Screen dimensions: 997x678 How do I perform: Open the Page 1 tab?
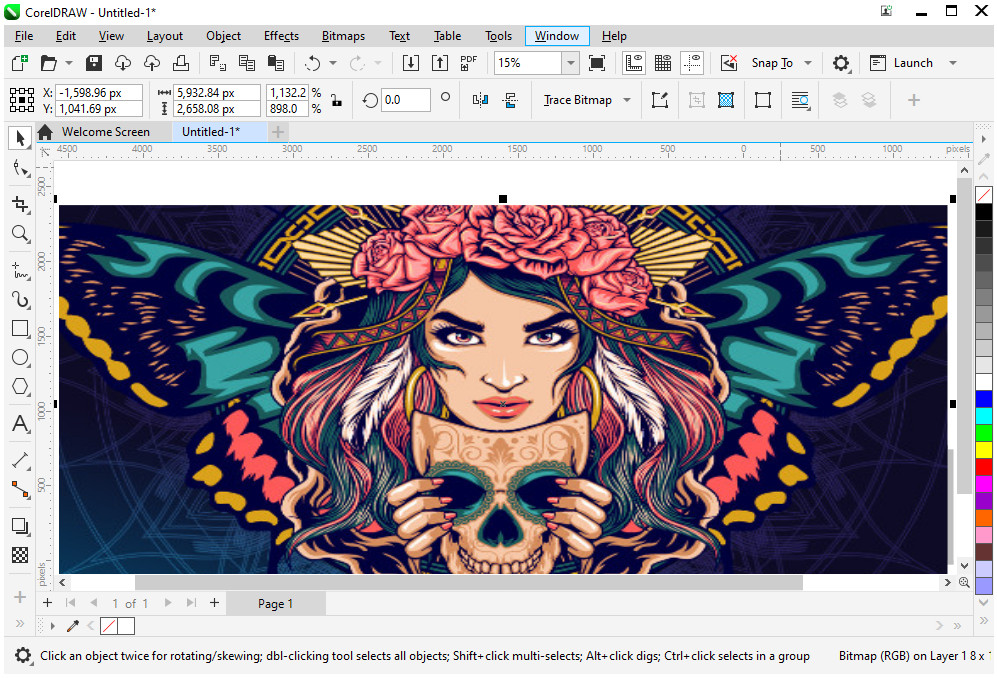click(x=275, y=604)
